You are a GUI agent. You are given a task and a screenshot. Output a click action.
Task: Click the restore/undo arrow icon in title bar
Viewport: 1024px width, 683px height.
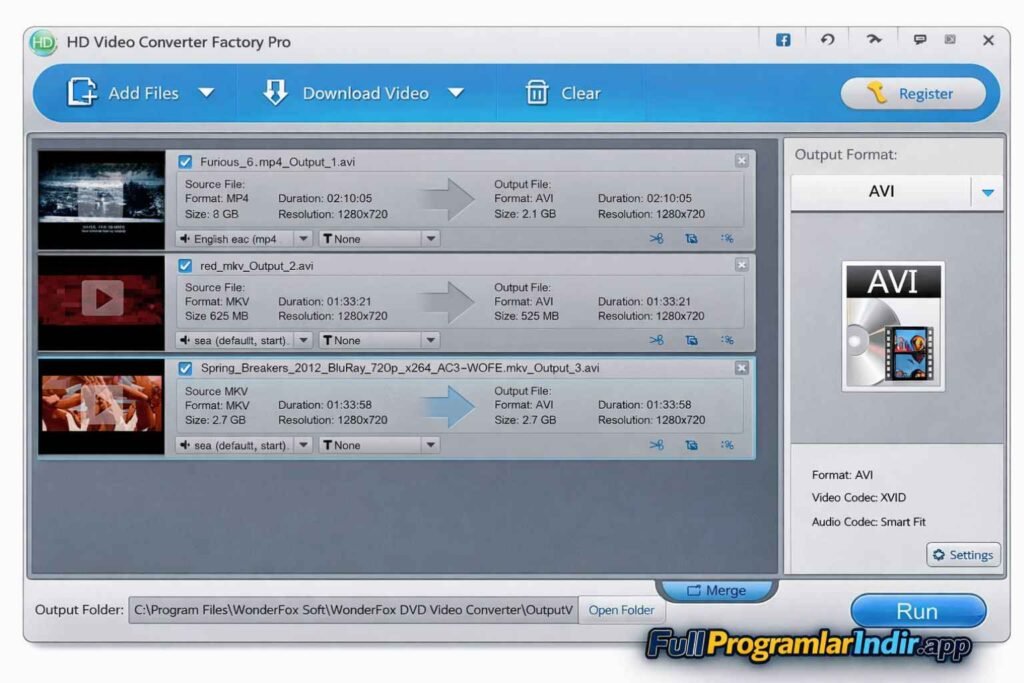tap(827, 40)
